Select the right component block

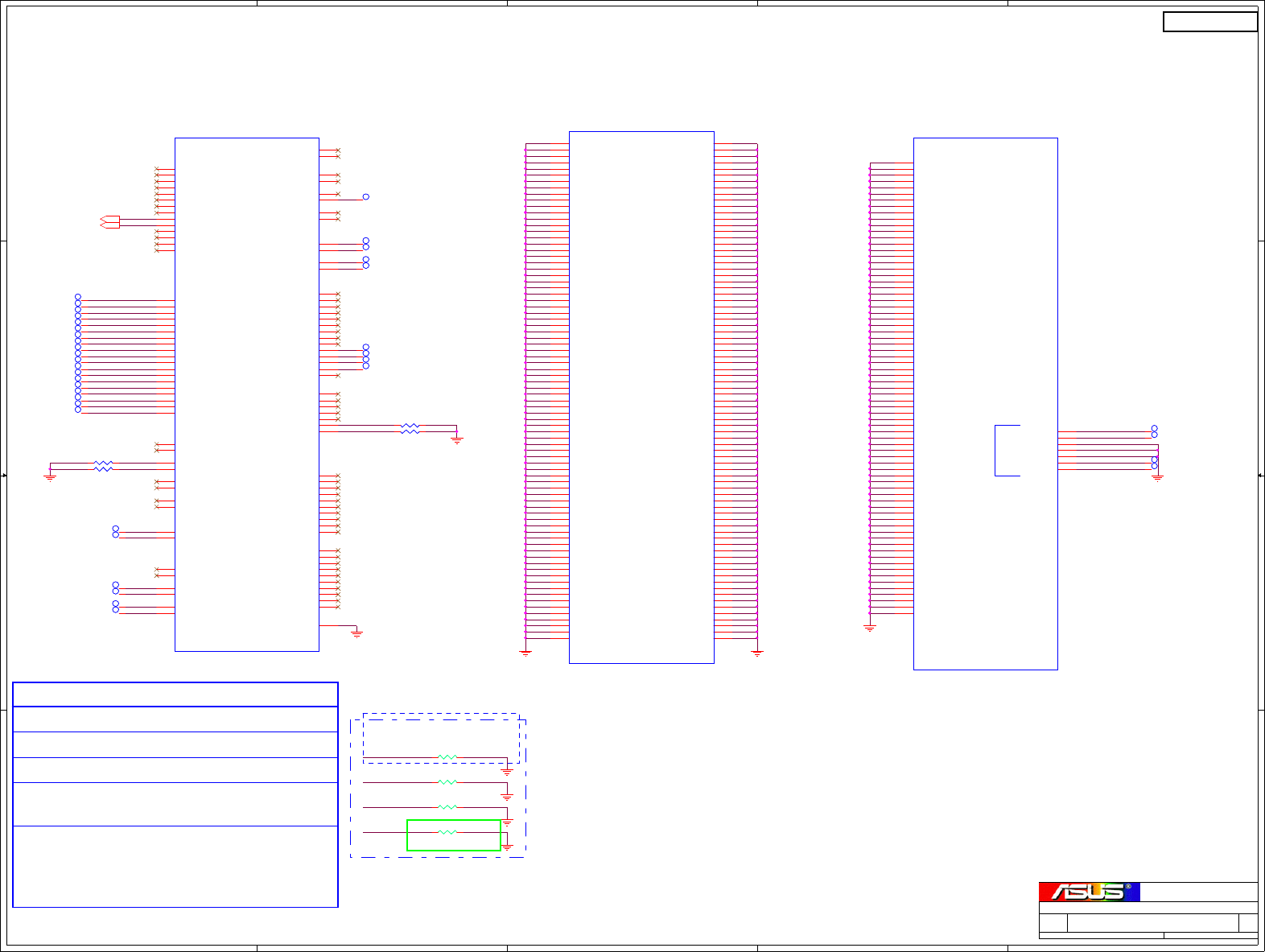click(x=986, y=404)
